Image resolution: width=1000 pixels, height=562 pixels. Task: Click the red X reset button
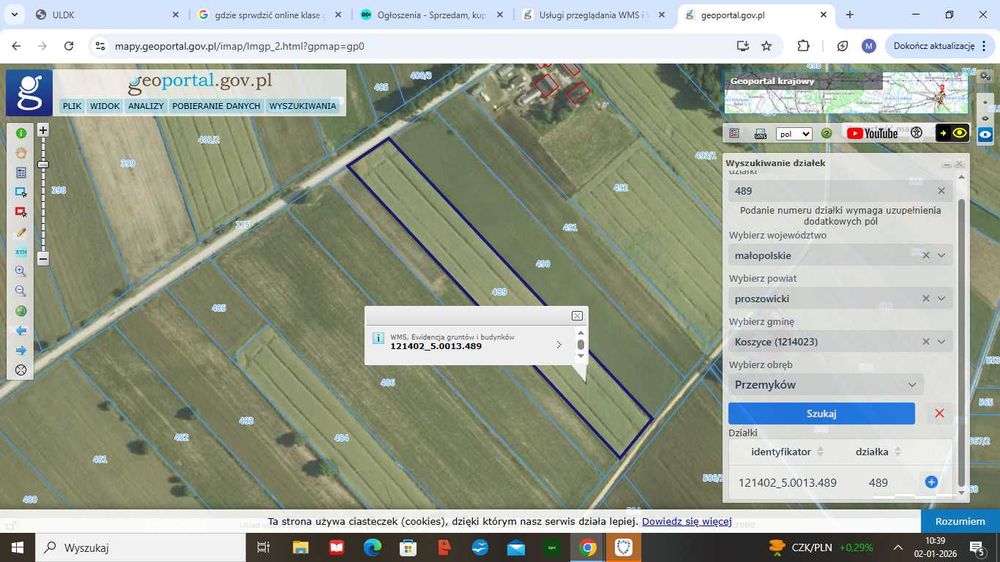(939, 413)
